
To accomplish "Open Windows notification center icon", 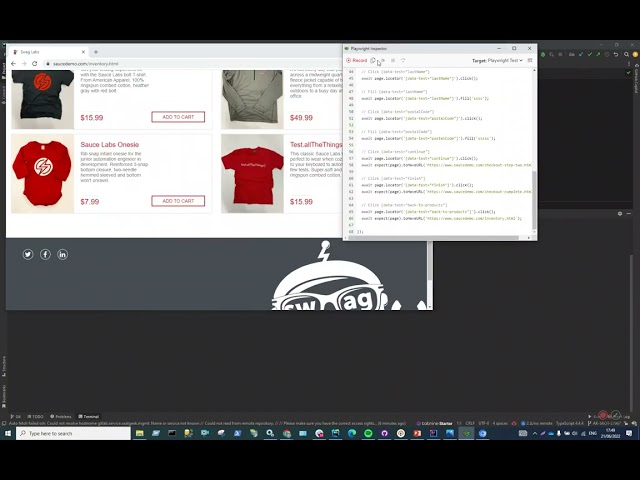I will (x=629, y=433).
